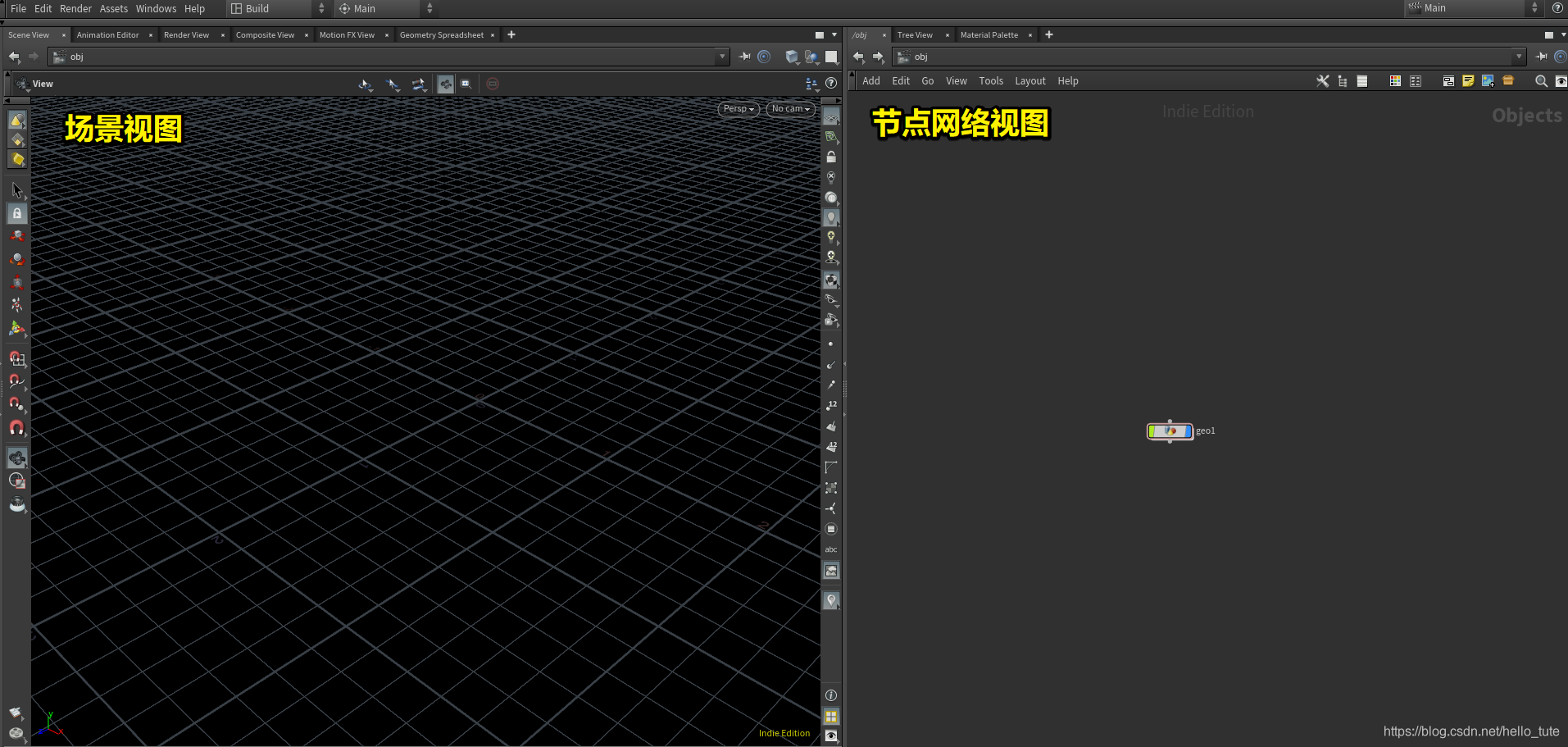Switch to the Animation Editor tab
The height and width of the screenshot is (747, 1568).
tap(107, 35)
